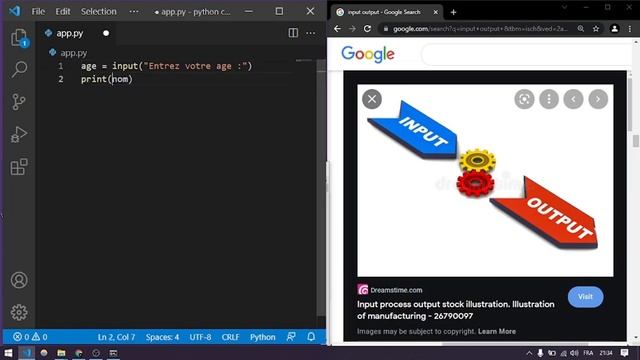The image size is (640, 360).
Task: Change end of line sequence CRLF
Action: coord(231,337)
